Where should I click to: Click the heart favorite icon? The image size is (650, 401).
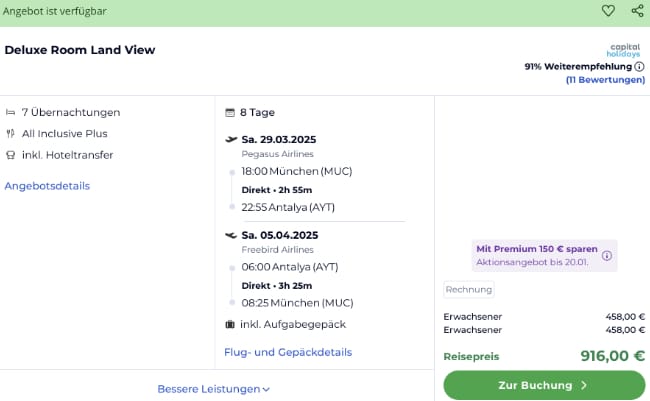pyautogui.click(x=608, y=11)
